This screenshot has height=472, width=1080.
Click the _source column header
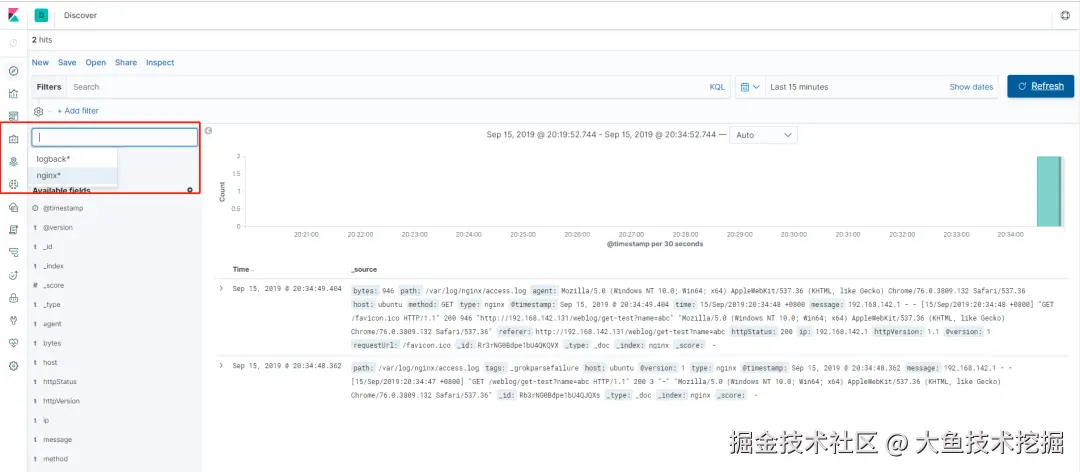[x=364, y=269]
